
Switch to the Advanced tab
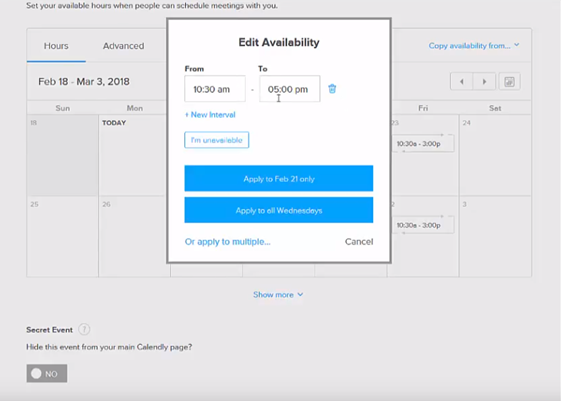[124, 46]
